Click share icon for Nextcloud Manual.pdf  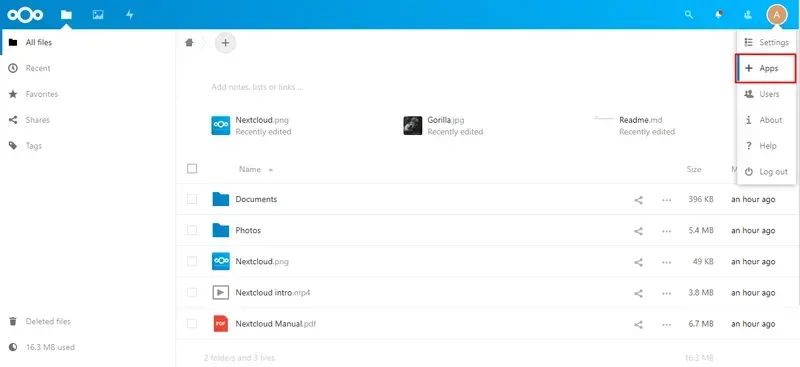638,324
